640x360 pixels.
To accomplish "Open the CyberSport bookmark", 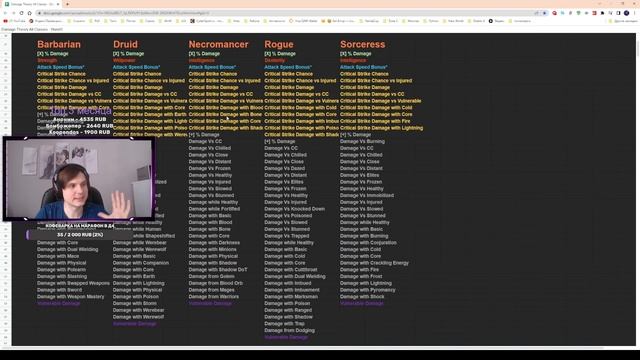I will (207, 21).
